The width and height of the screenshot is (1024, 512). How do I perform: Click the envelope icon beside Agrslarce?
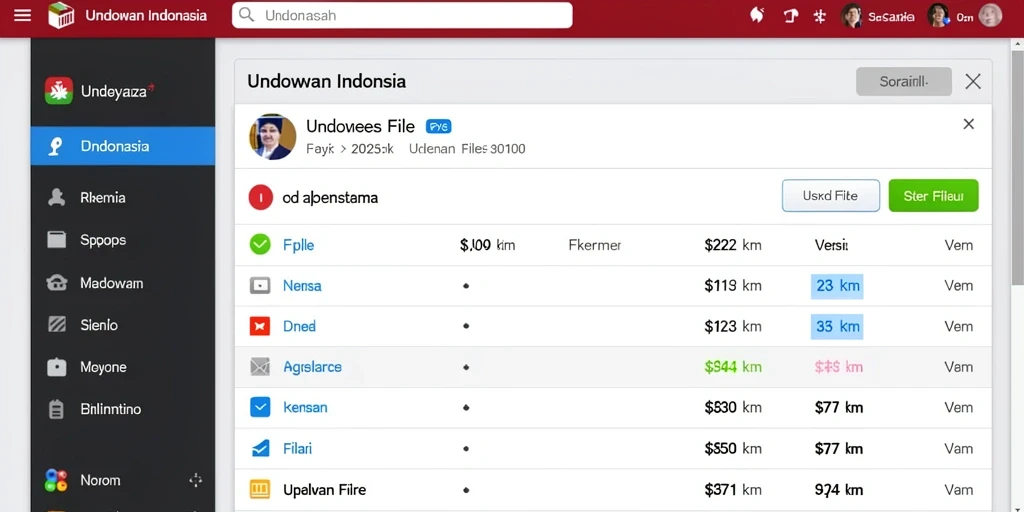260,366
